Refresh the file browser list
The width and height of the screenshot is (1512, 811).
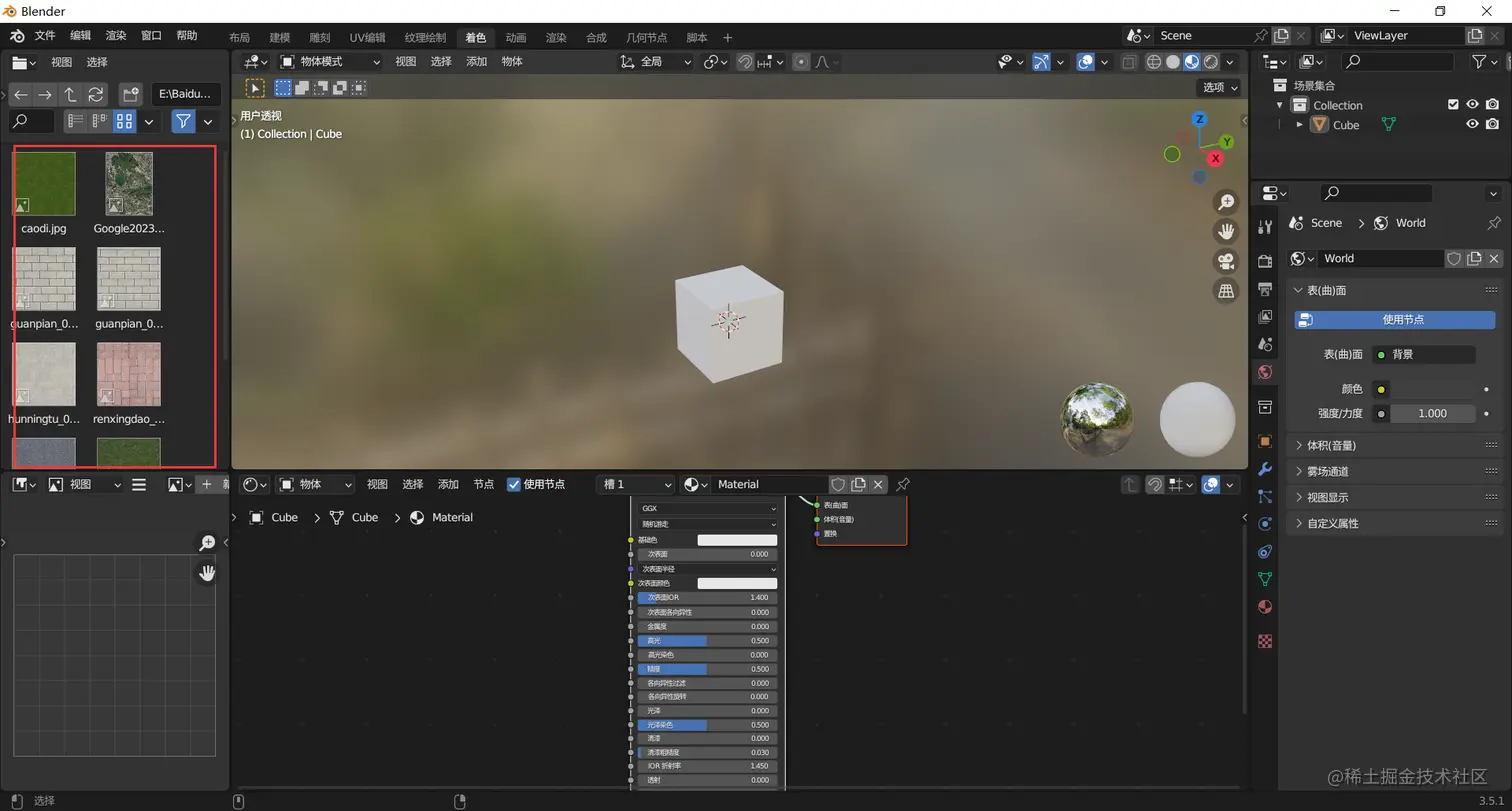96,95
